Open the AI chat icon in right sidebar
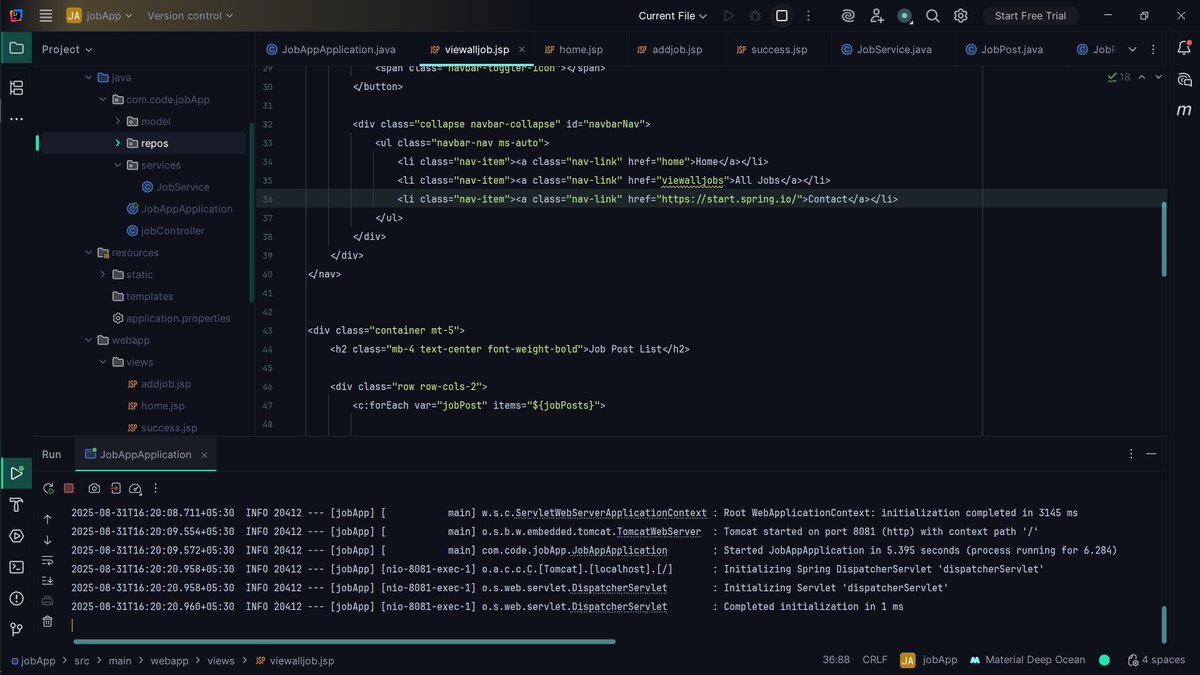The height and width of the screenshot is (675, 1200). click(1184, 79)
